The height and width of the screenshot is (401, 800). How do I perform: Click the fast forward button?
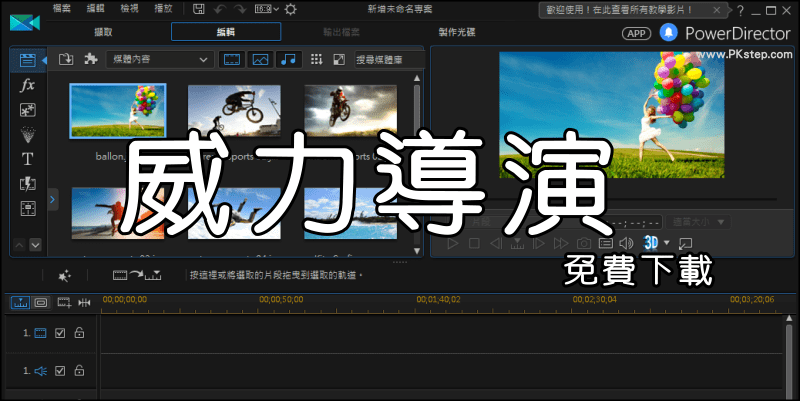561,243
